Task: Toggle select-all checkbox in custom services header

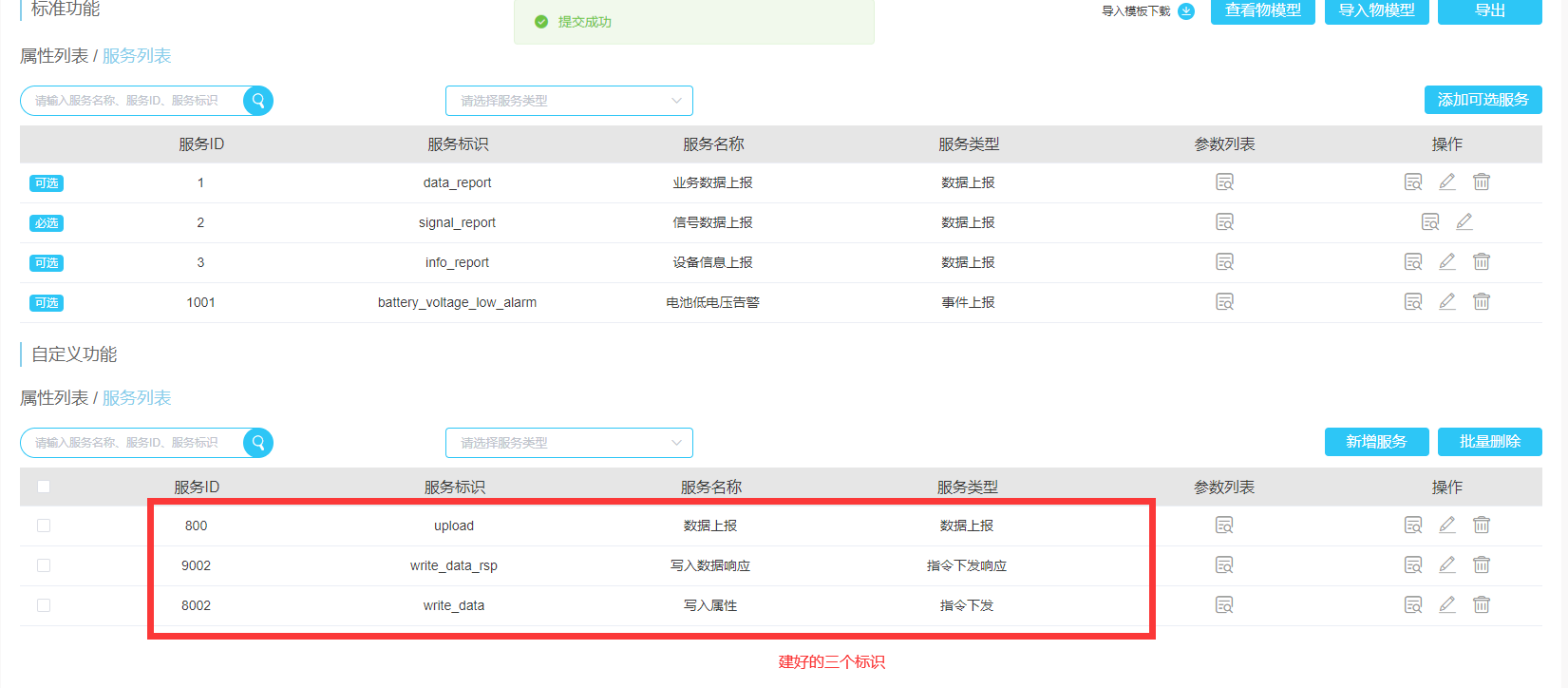Action: pos(44,487)
